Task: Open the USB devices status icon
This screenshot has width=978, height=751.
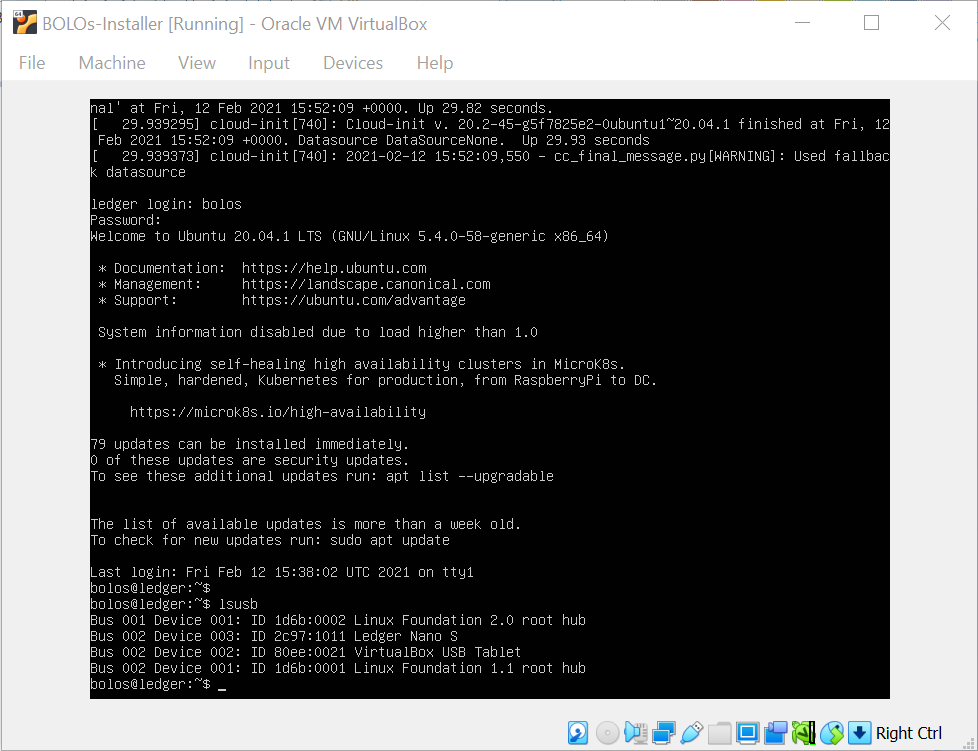Action: click(x=691, y=733)
